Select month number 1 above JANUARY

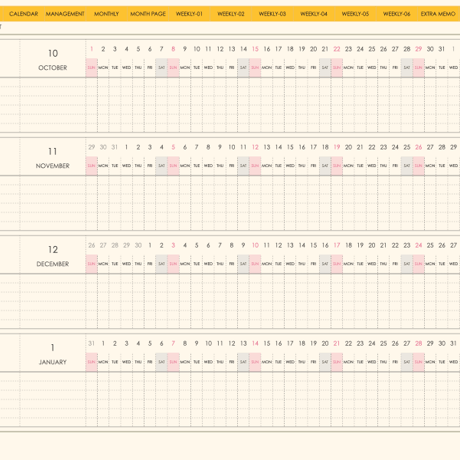point(53,348)
